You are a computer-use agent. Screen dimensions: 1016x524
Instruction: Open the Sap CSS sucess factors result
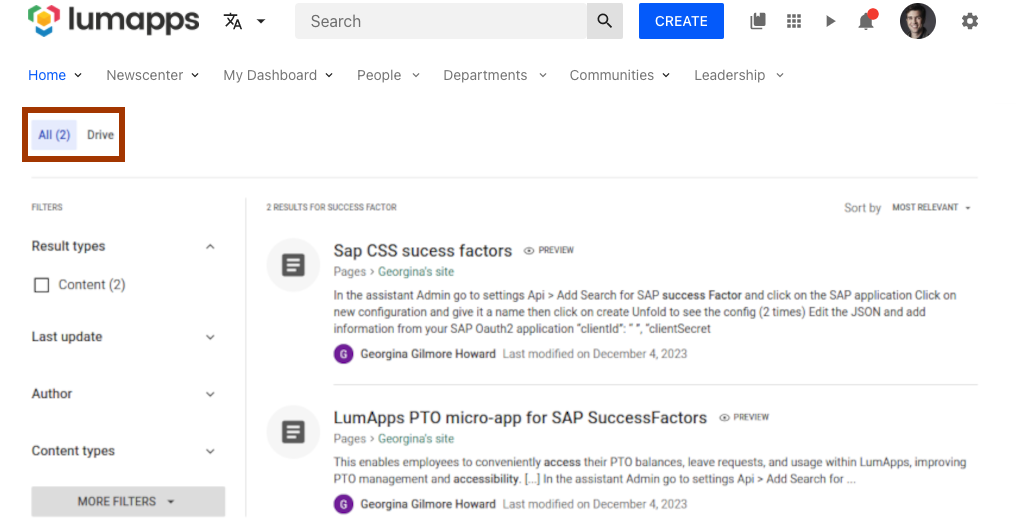point(422,251)
